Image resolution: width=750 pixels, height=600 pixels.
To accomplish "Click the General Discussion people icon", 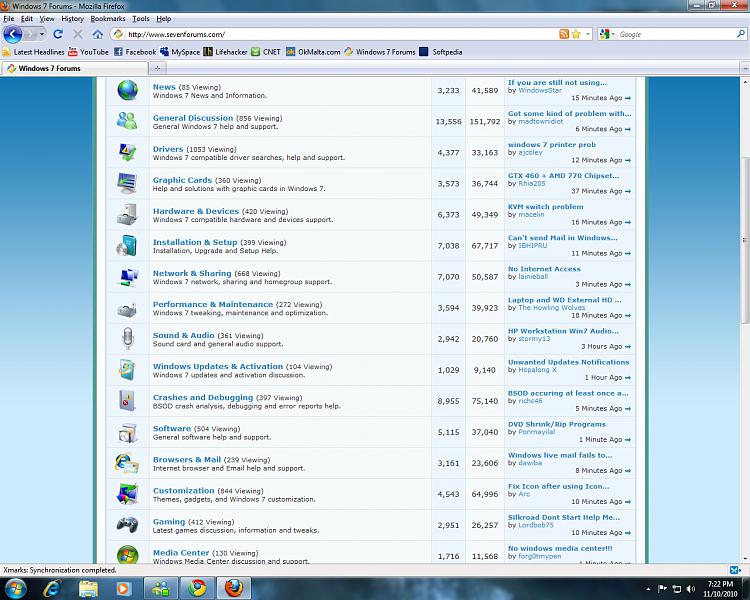I will (127, 121).
